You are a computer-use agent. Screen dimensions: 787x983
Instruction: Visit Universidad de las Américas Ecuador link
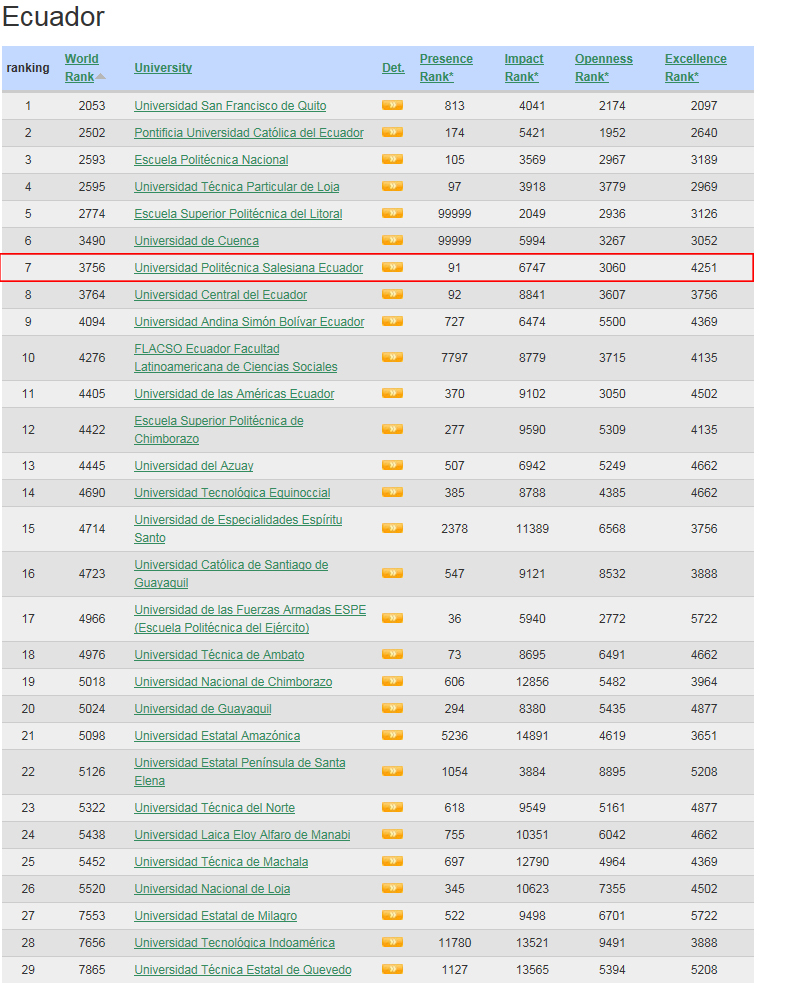[x=234, y=394]
